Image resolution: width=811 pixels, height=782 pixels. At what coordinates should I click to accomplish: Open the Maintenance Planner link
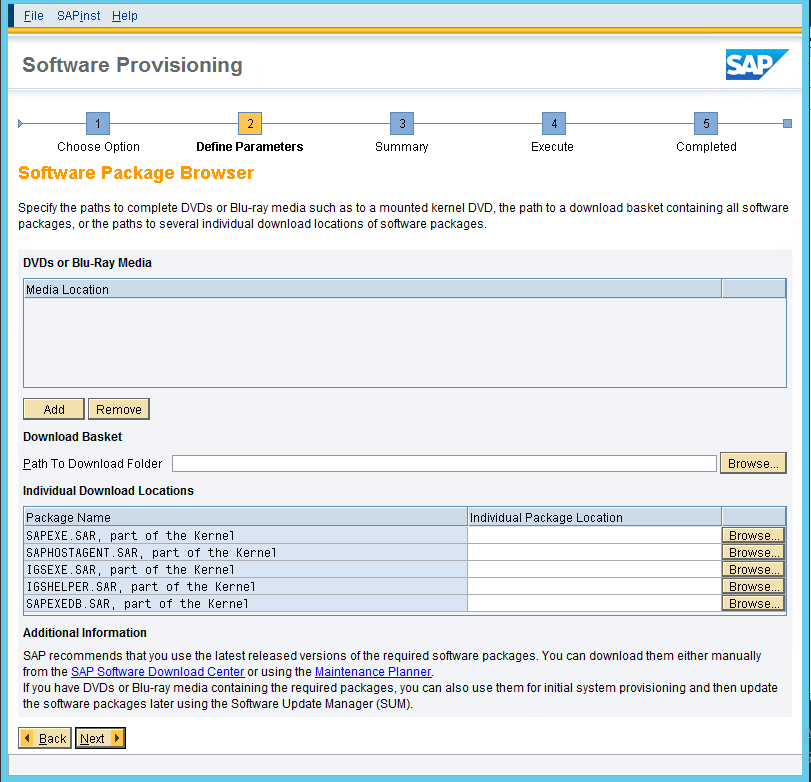click(372, 672)
